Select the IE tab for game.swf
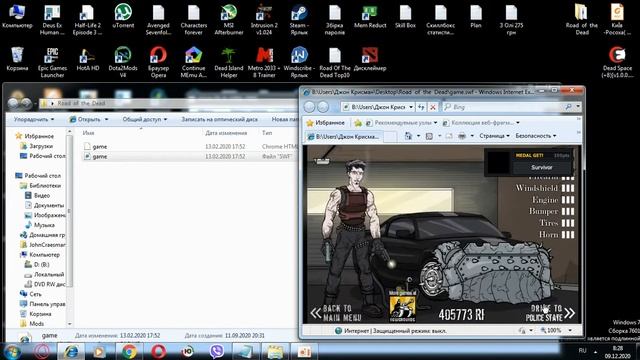 [x=344, y=137]
